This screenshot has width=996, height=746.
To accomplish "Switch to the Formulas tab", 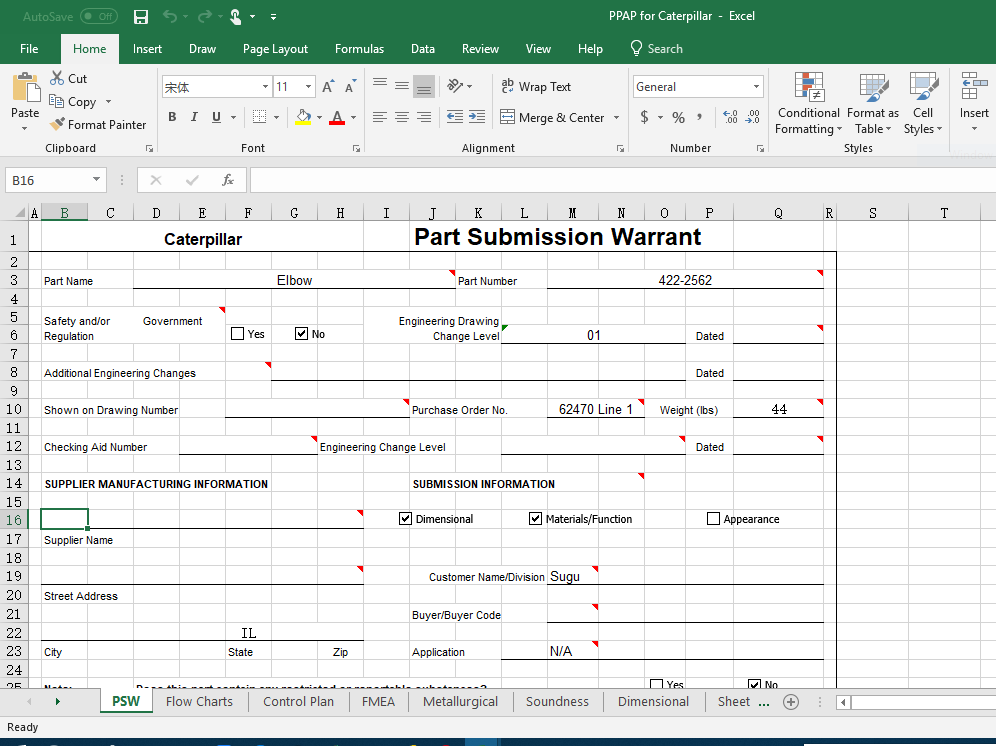I will pyautogui.click(x=359, y=49).
